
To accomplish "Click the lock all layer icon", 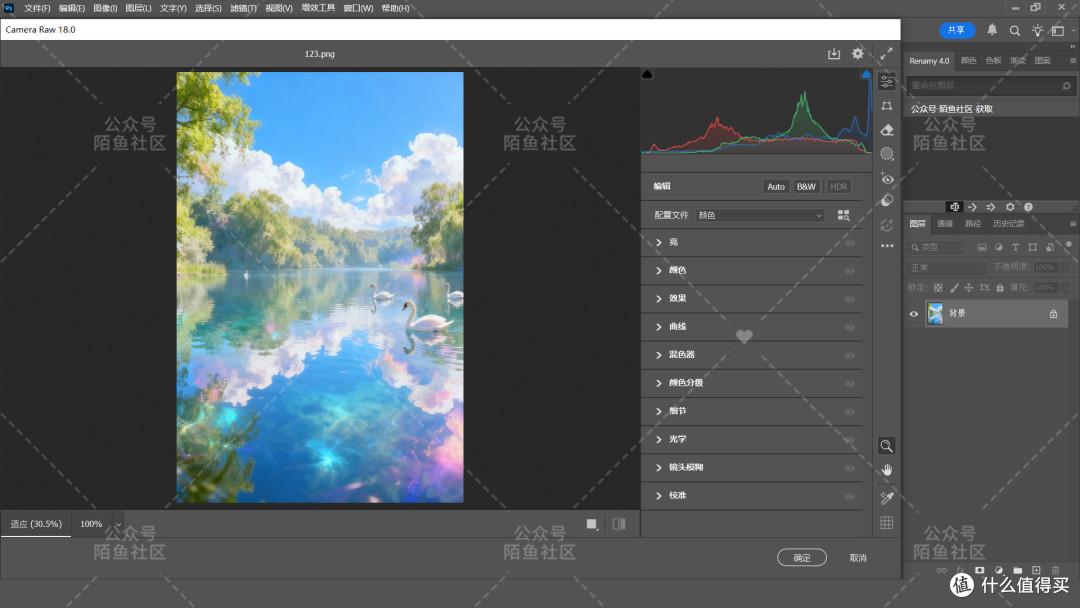I will coord(999,288).
